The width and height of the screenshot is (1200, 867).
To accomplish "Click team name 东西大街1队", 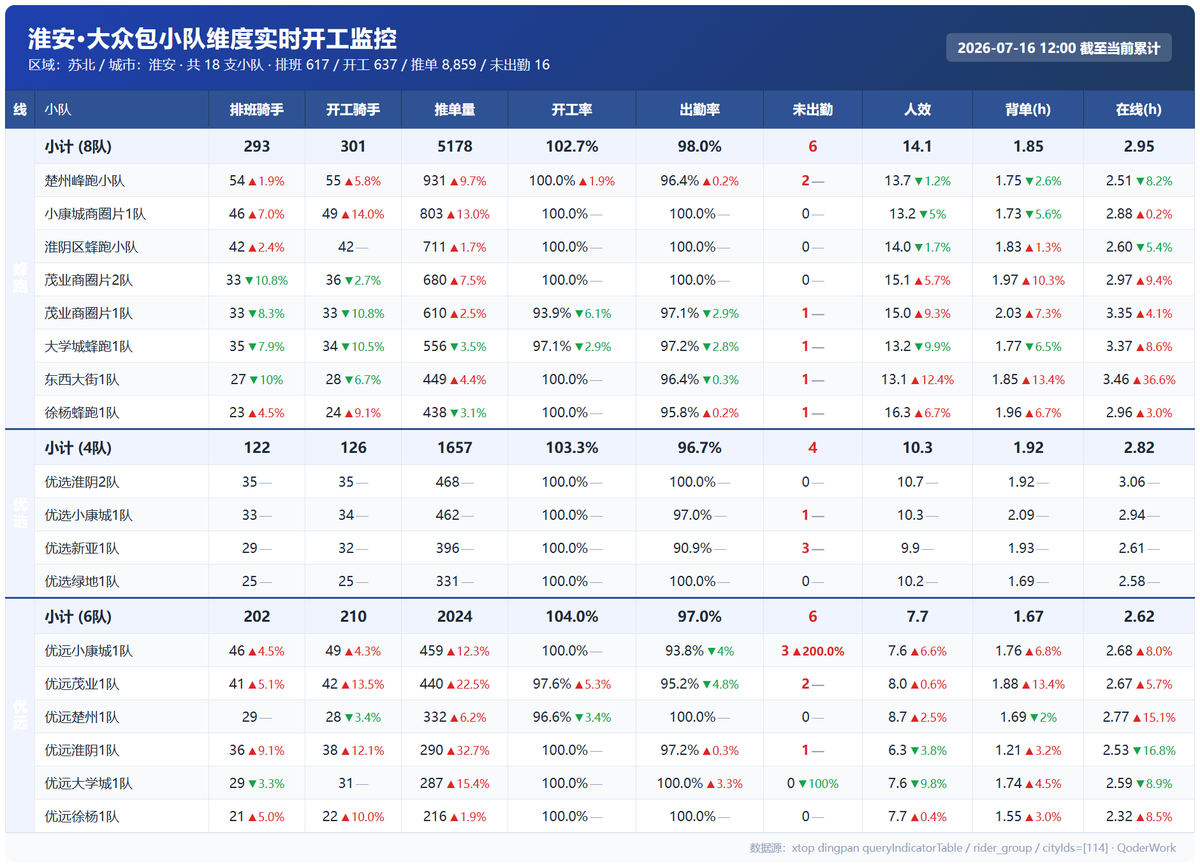I will (x=81, y=379).
